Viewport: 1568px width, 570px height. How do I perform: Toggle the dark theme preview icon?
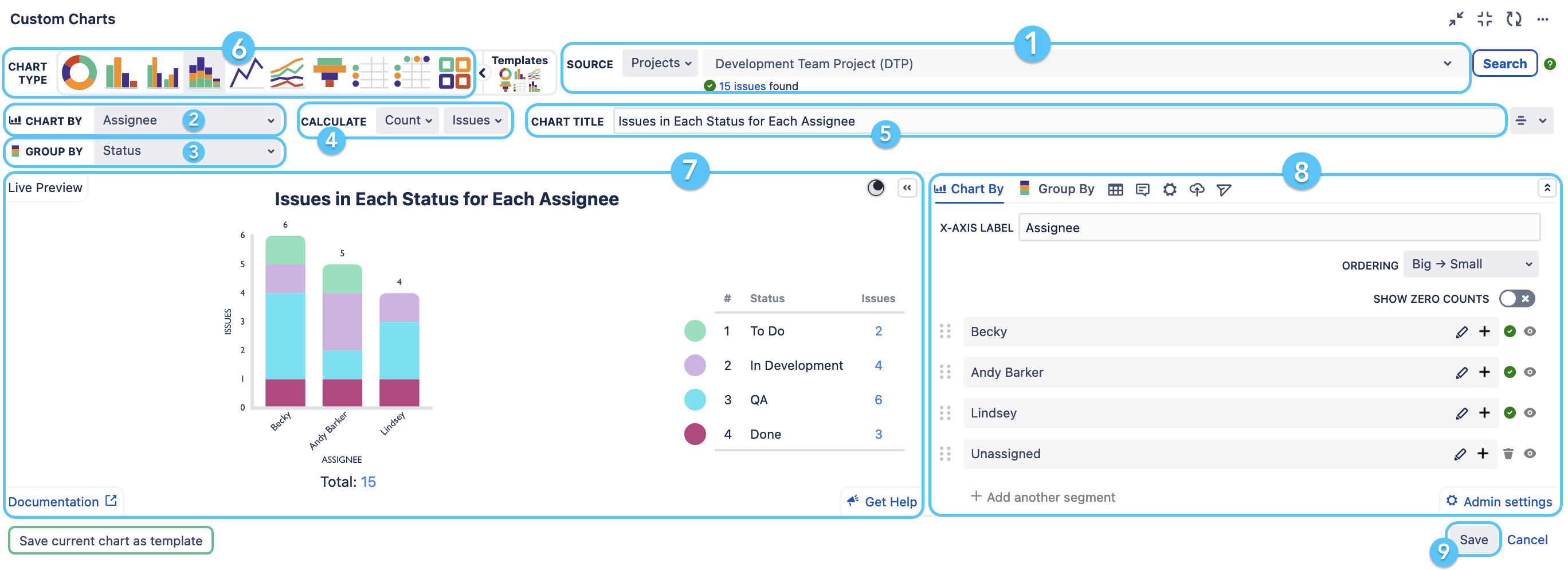pyautogui.click(x=875, y=188)
